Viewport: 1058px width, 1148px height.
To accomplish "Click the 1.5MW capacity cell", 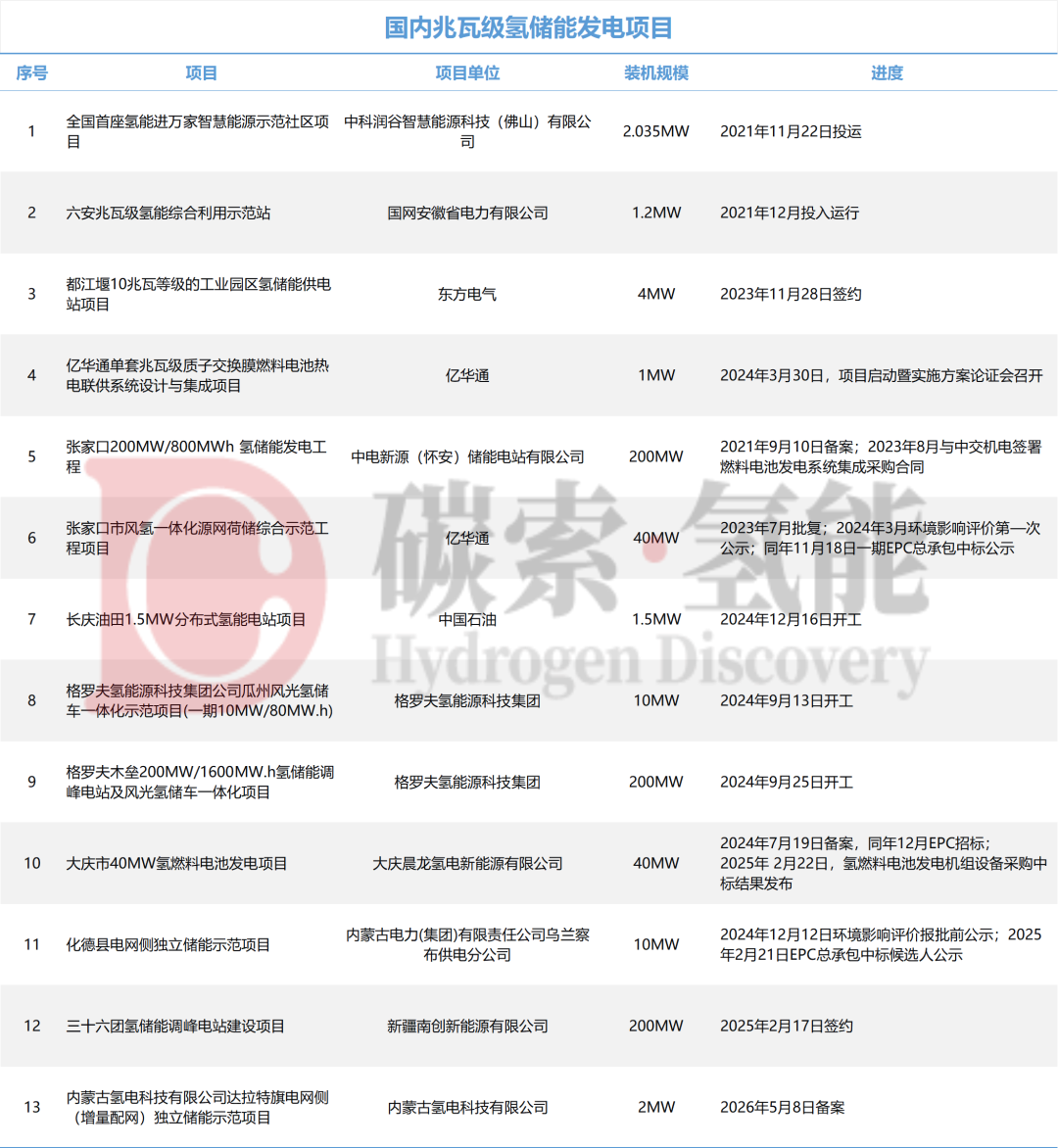I will (x=656, y=619).
